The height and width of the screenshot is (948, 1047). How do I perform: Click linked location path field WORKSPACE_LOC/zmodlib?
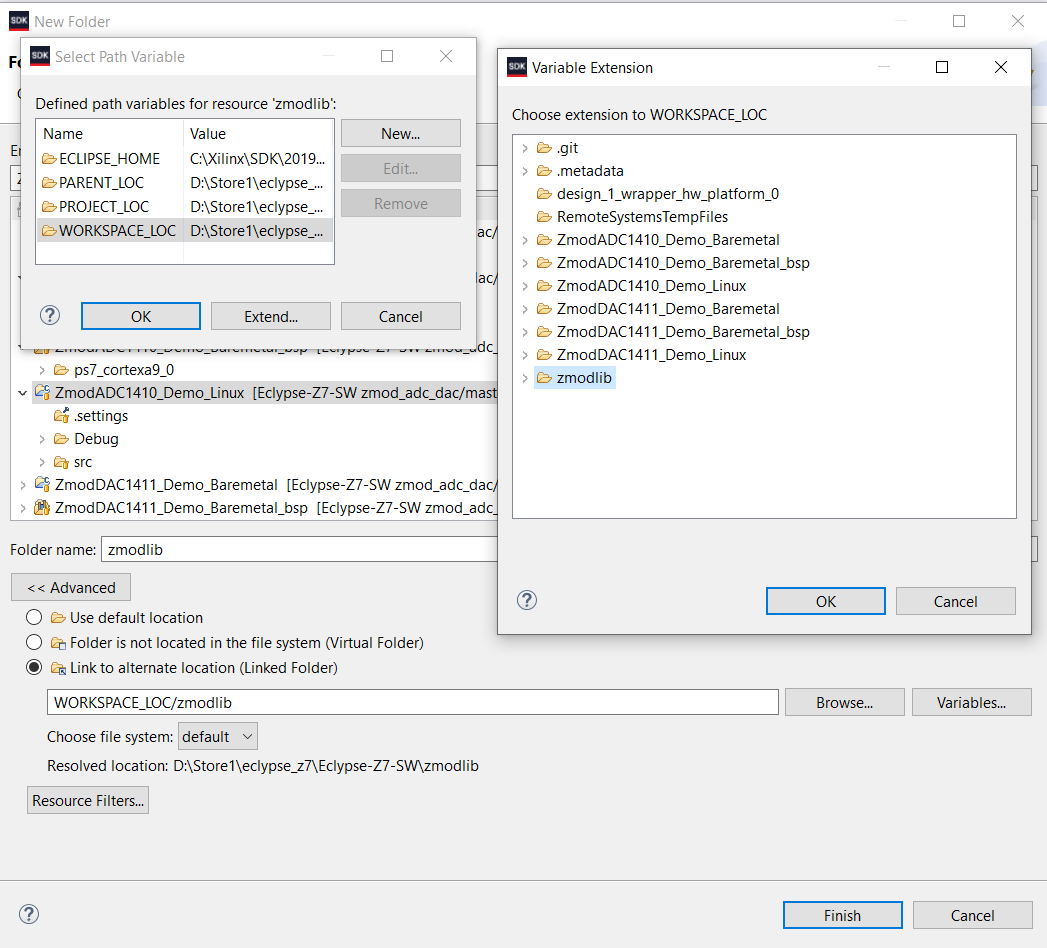click(413, 702)
